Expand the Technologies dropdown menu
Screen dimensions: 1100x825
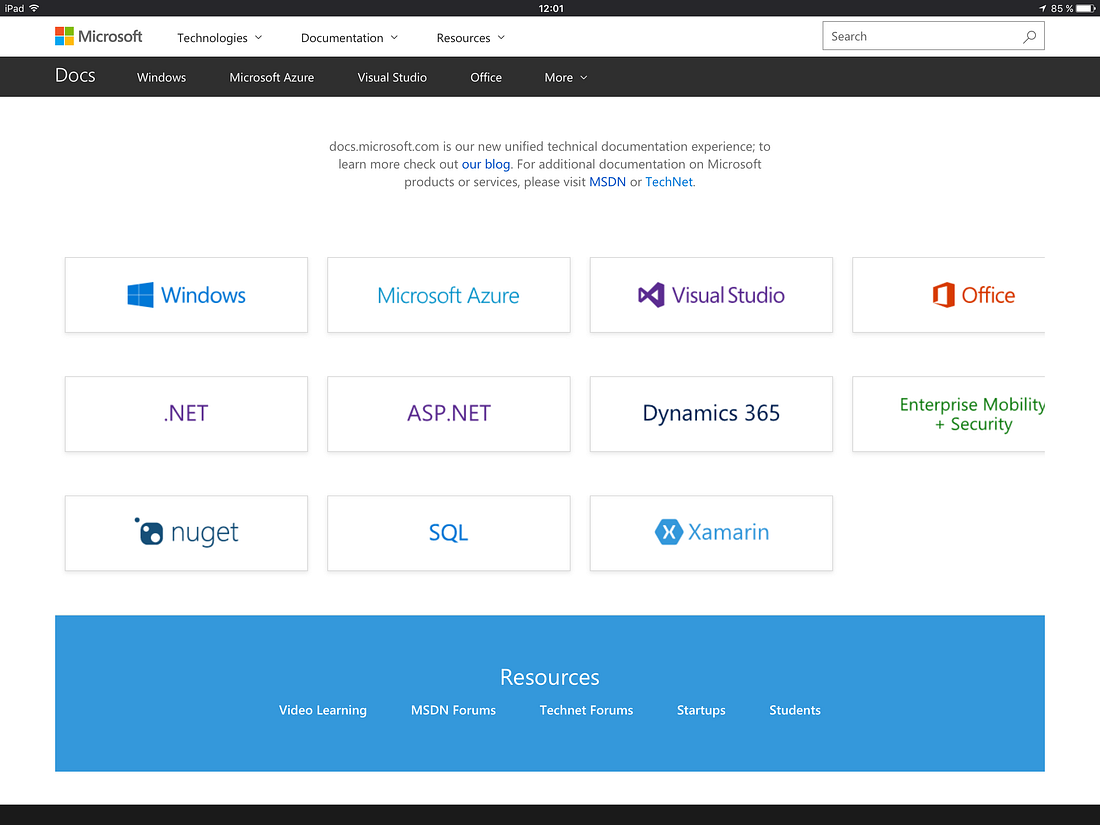(x=220, y=38)
